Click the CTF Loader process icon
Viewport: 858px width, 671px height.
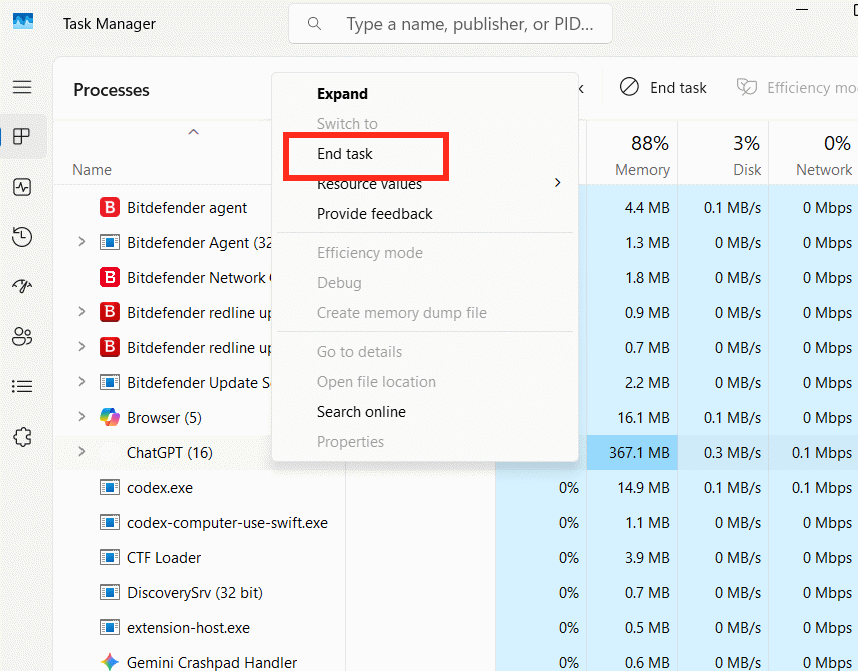tap(109, 557)
